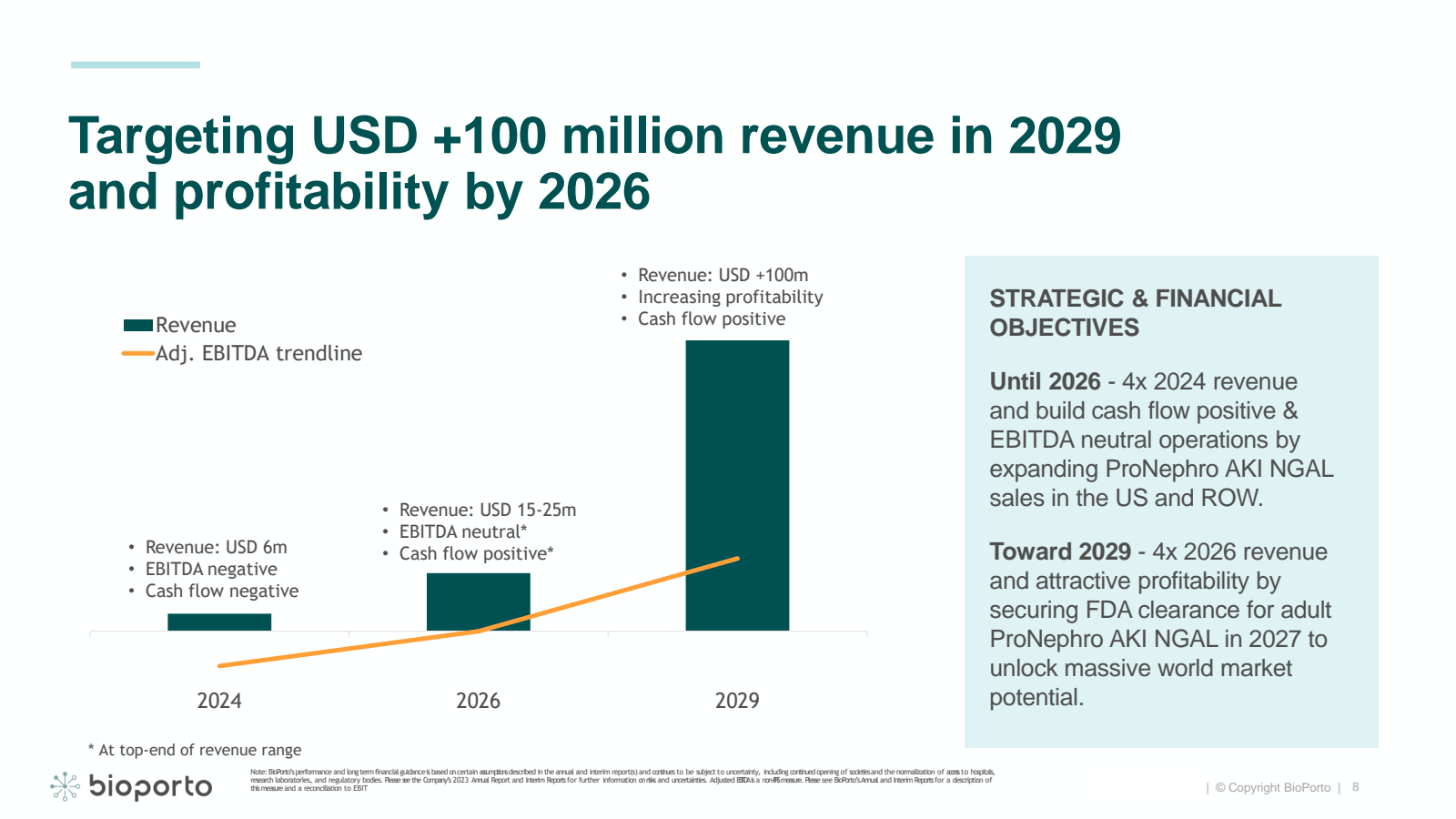This screenshot has width=1456, height=819.
Task: Click the 'Cash flow negative' bullet
Action: tap(222, 591)
